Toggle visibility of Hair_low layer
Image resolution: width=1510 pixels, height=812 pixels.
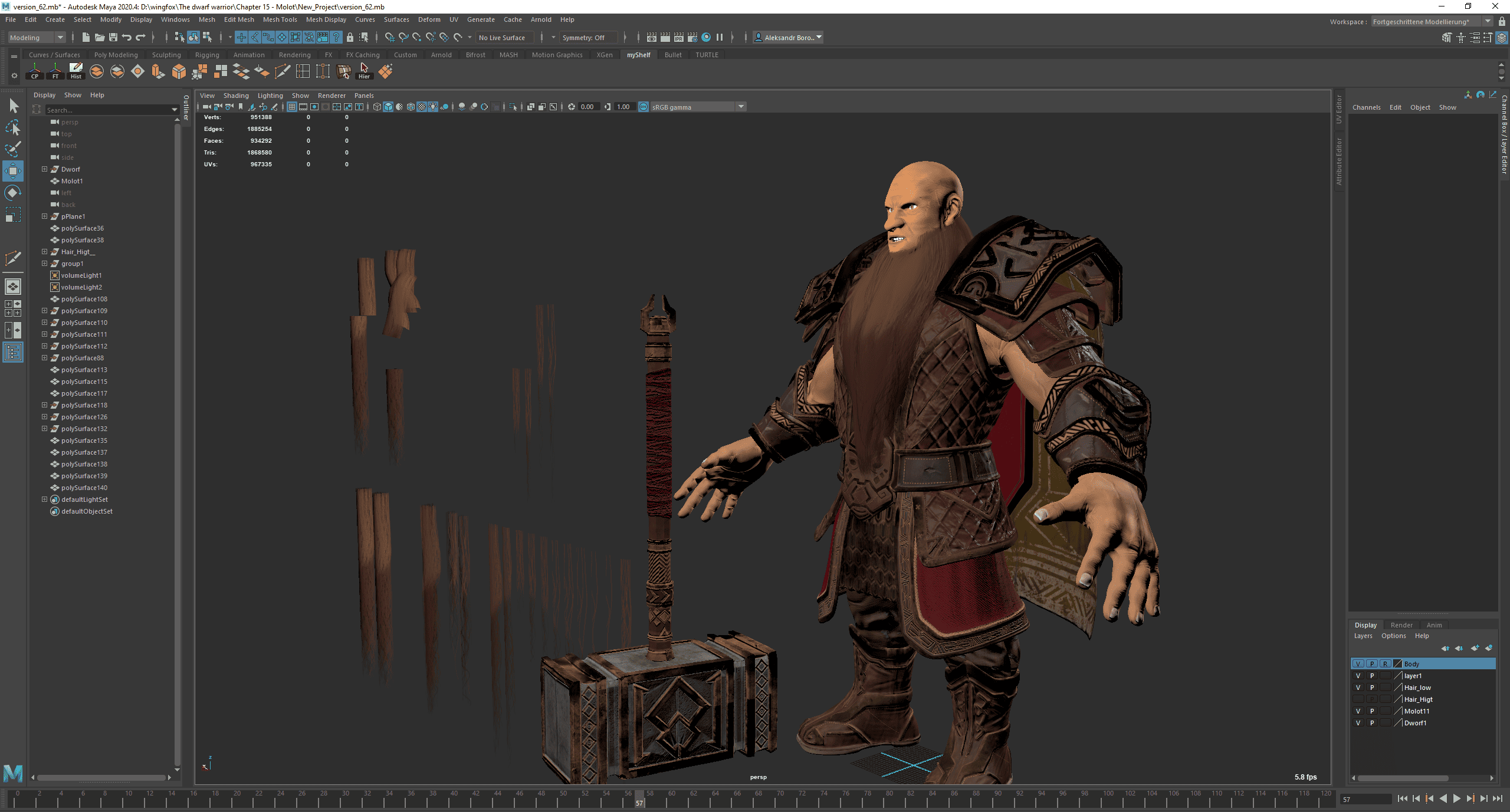pyautogui.click(x=1358, y=688)
